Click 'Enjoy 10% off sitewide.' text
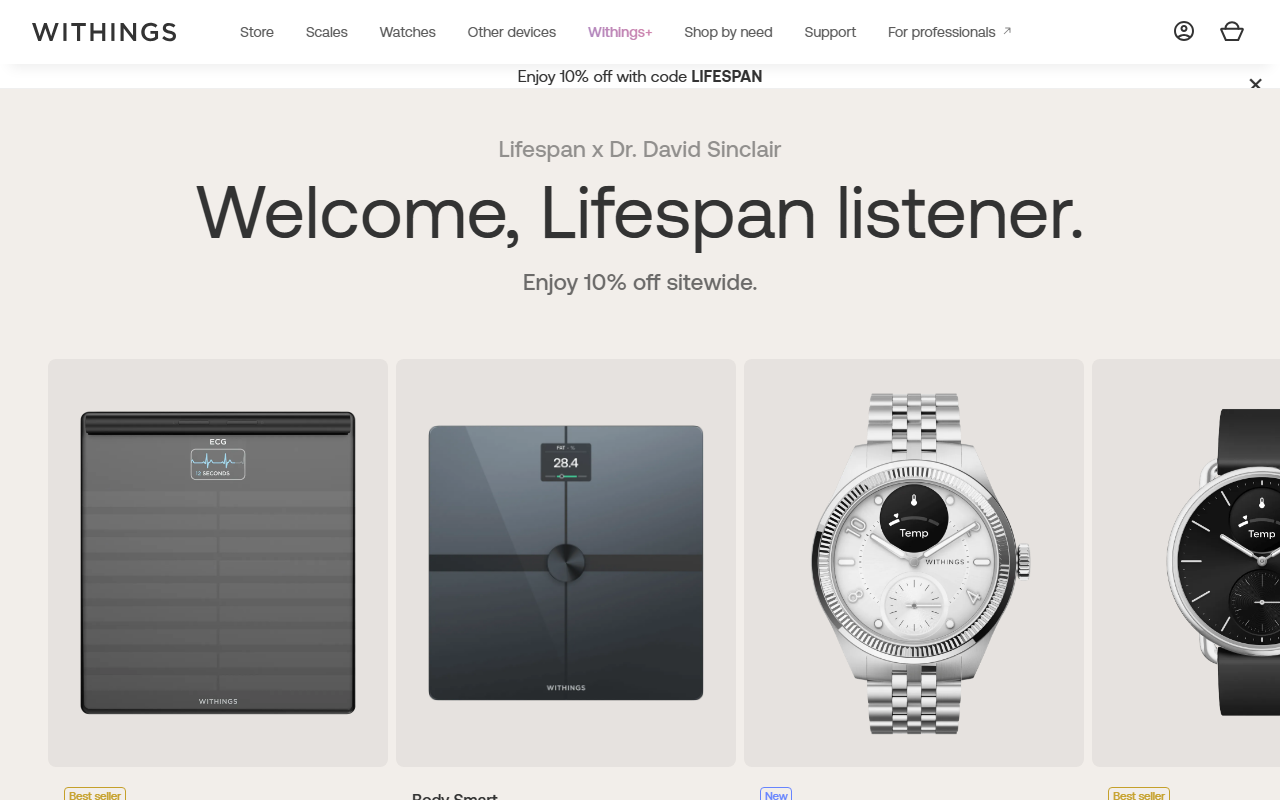Screen dimensions: 1280x800 [x=640, y=282]
